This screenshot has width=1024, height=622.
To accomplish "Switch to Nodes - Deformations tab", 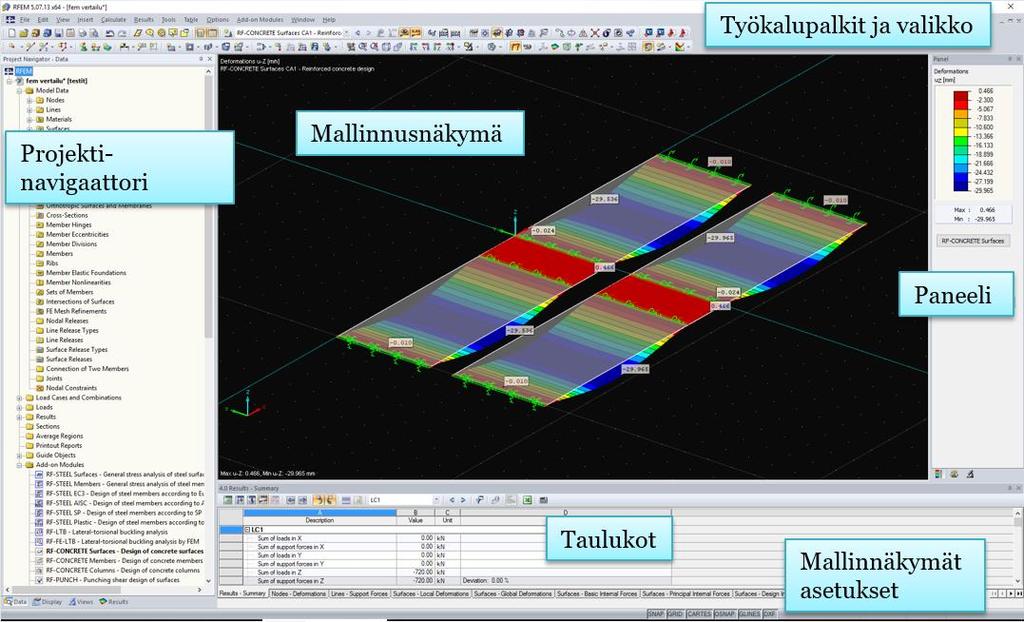I will click(298, 594).
